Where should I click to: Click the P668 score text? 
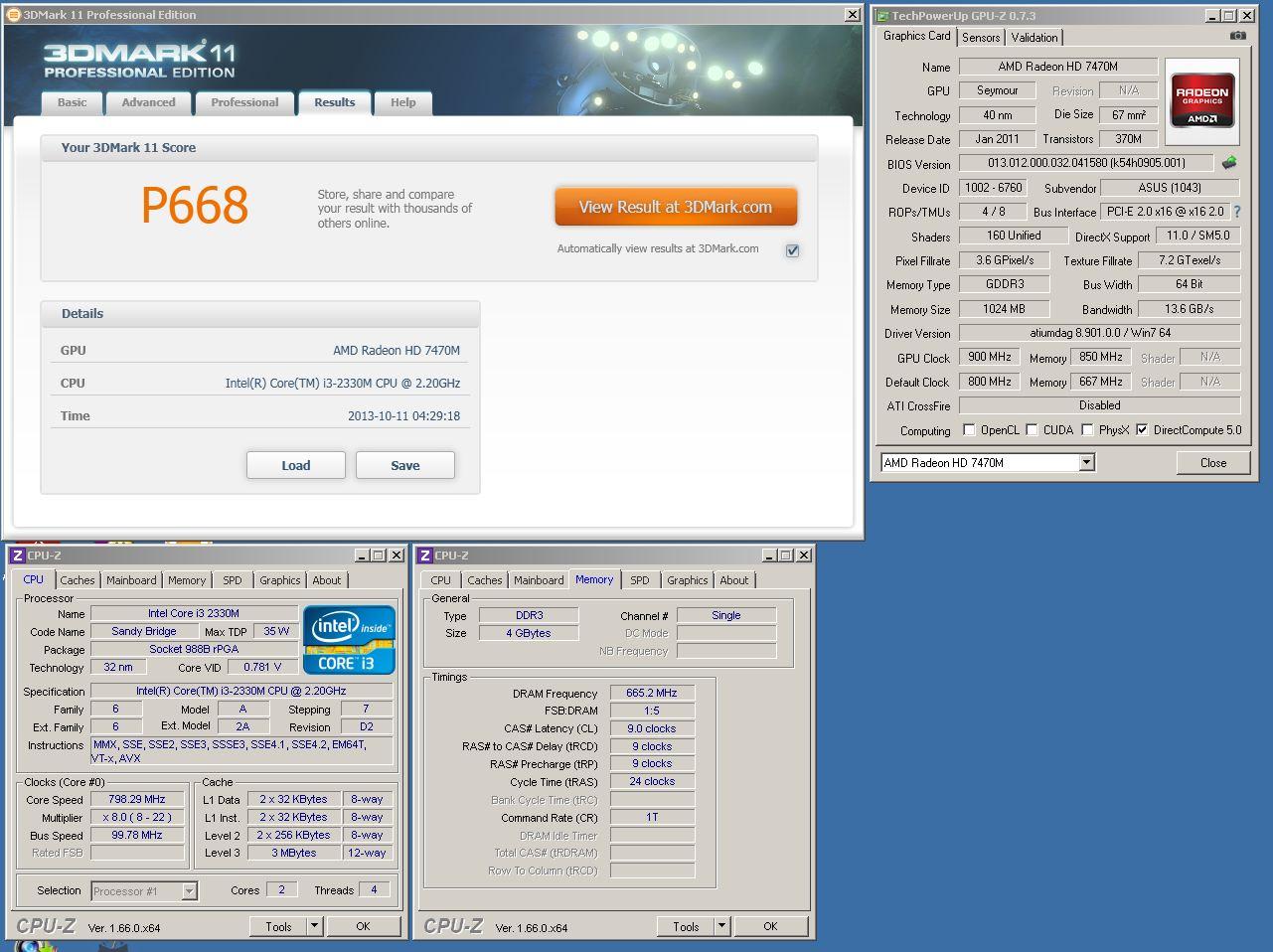(195, 205)
